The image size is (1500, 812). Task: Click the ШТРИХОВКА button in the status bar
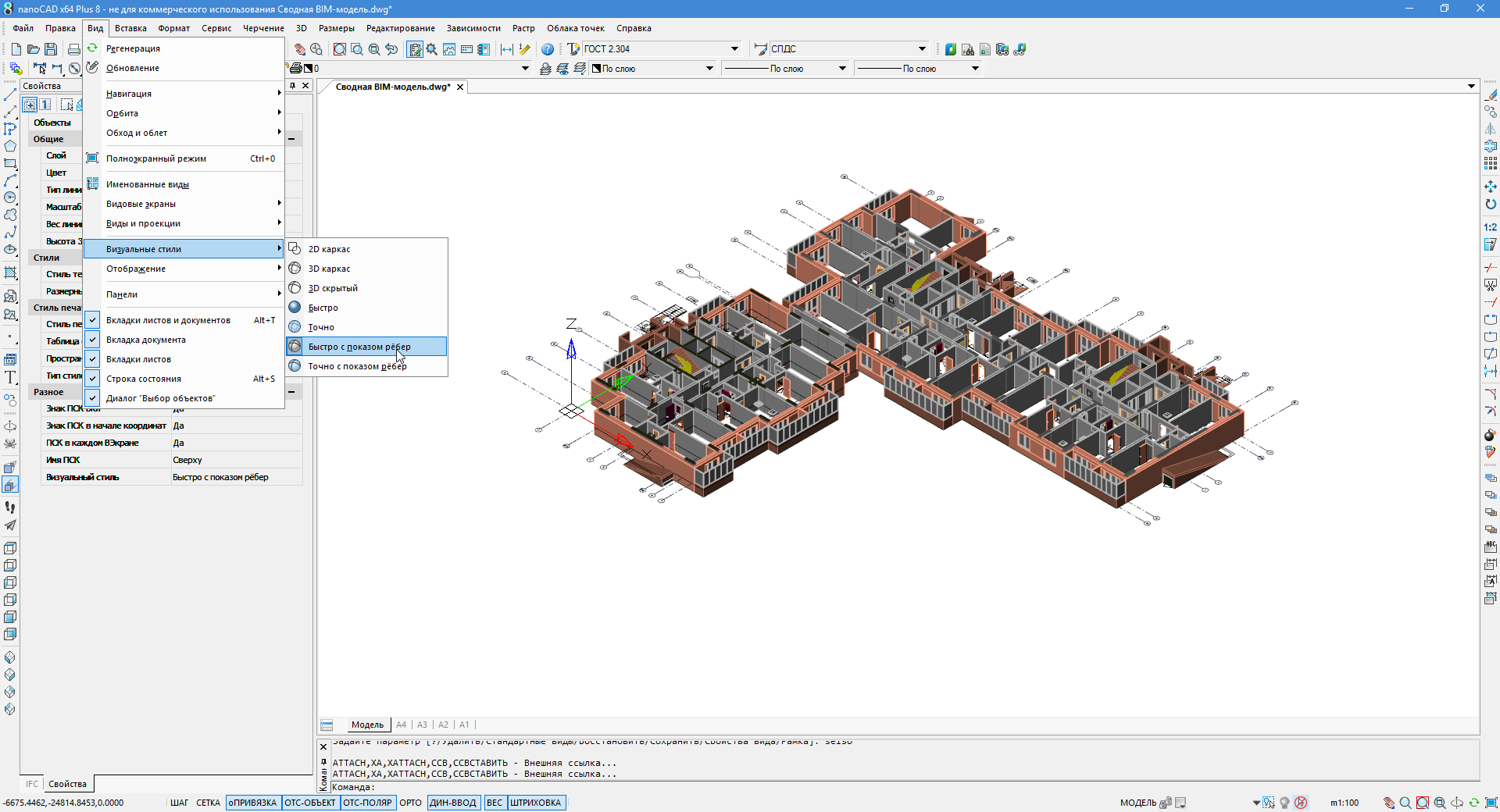click(x=537, y=803)
